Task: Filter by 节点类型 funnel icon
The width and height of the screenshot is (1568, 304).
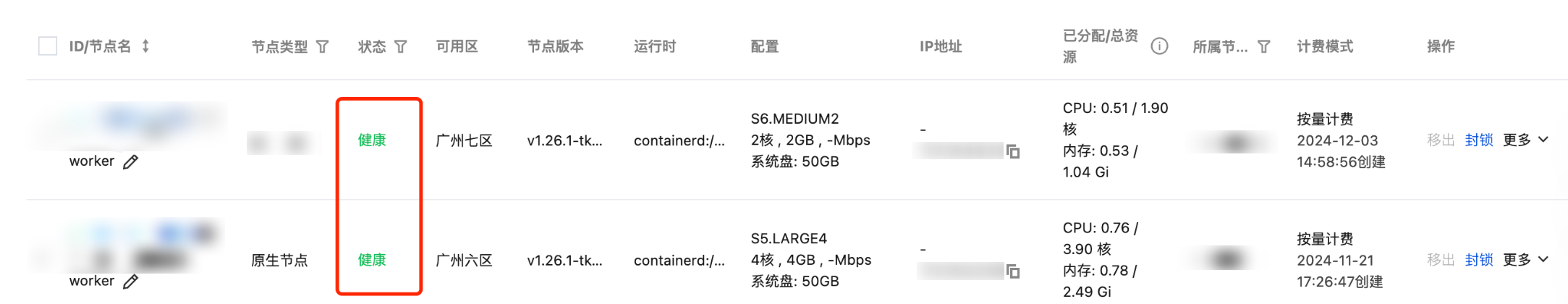Action: click(x=323, y=46)
